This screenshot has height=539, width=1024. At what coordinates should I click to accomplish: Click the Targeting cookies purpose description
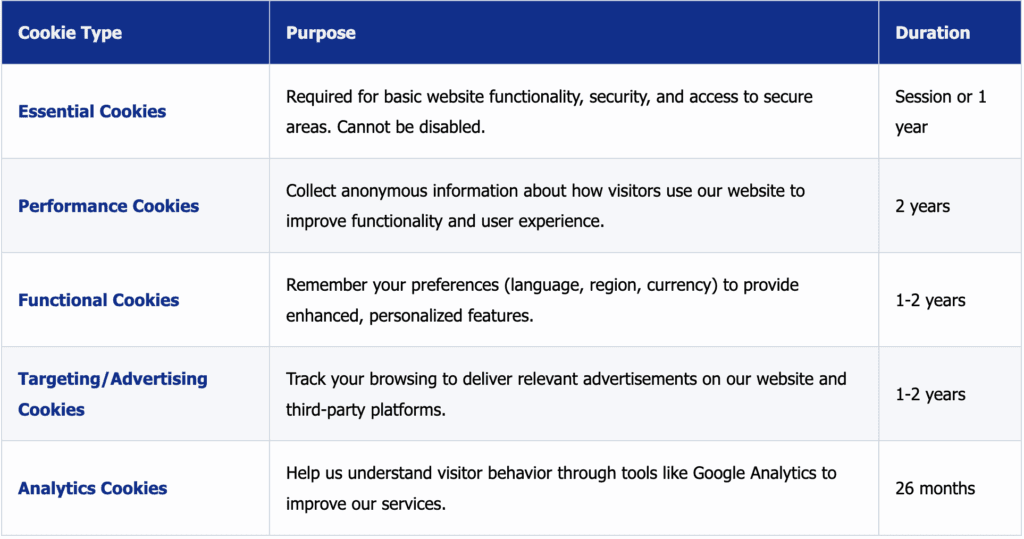[x=566, y=394]
